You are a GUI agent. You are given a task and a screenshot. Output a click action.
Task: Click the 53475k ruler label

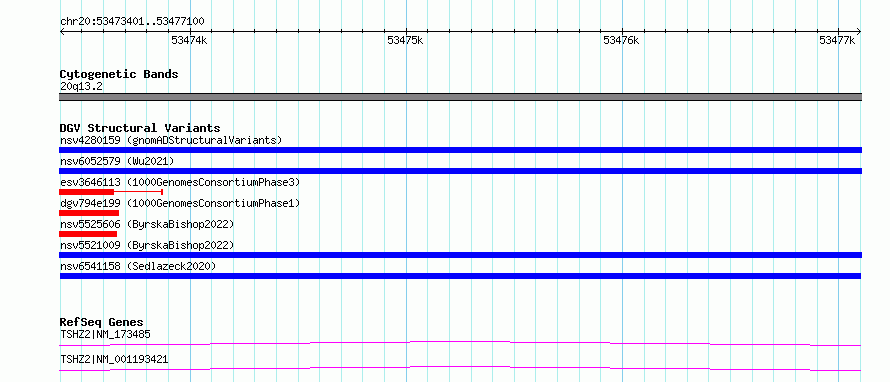click(x=405, y=40)
